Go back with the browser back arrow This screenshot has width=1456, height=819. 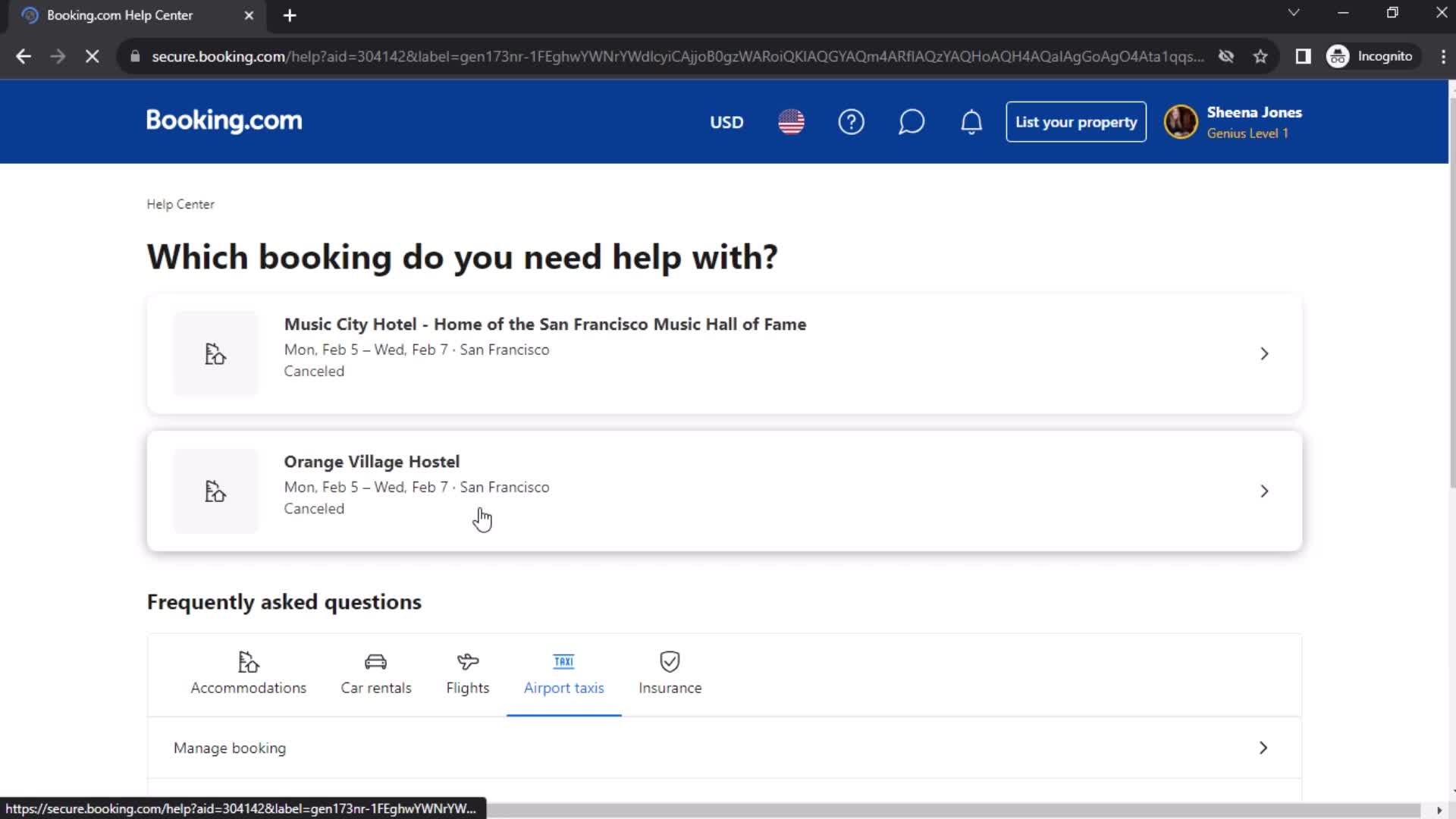(x=24, y=56)
